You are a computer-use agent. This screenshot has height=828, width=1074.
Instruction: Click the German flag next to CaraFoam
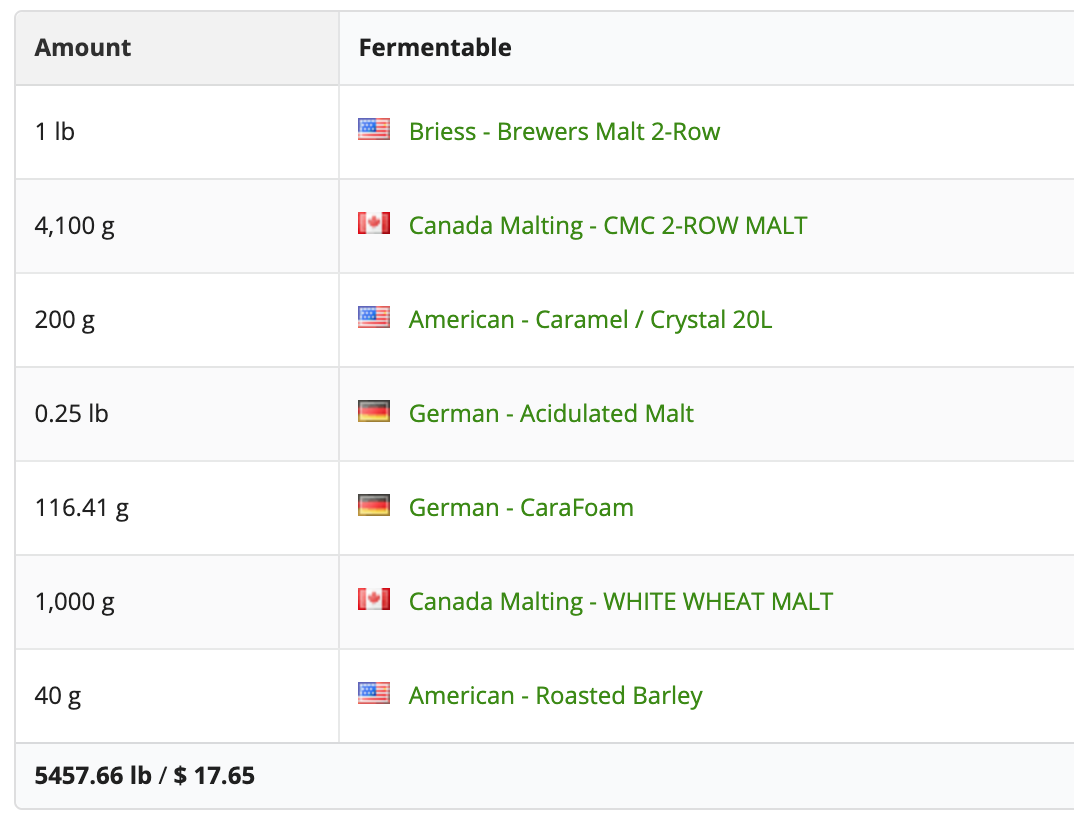(x=374, y=506)
